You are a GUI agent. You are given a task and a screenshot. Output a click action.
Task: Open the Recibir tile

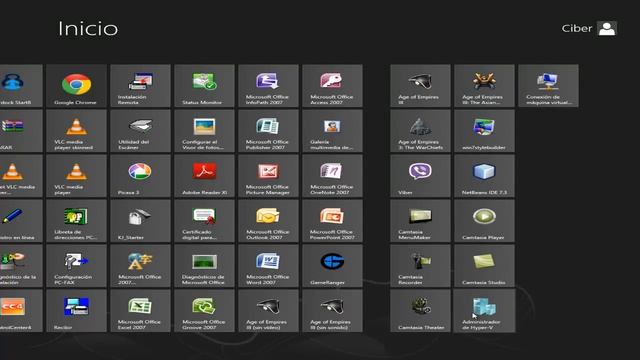(x=76, y=311)
